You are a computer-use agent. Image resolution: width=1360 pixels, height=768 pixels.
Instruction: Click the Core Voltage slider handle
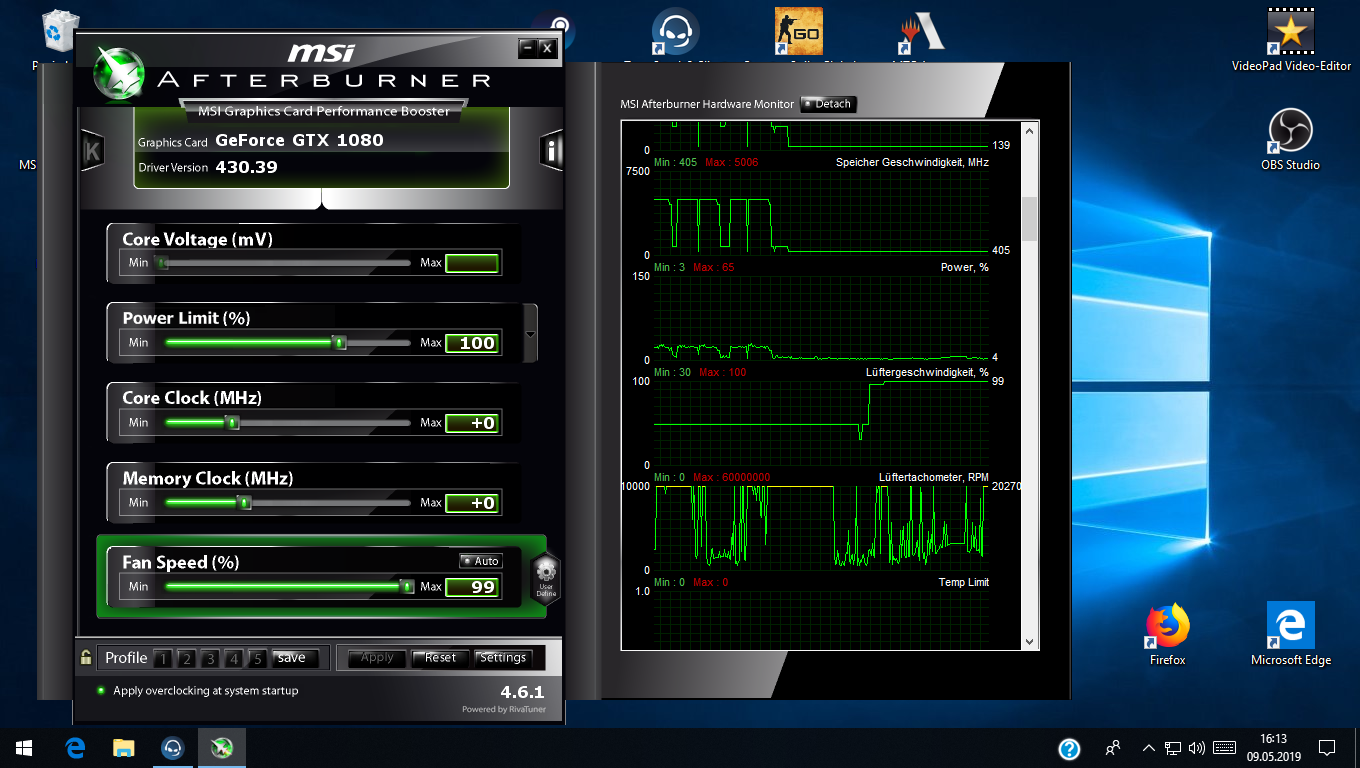coord(162,263)
